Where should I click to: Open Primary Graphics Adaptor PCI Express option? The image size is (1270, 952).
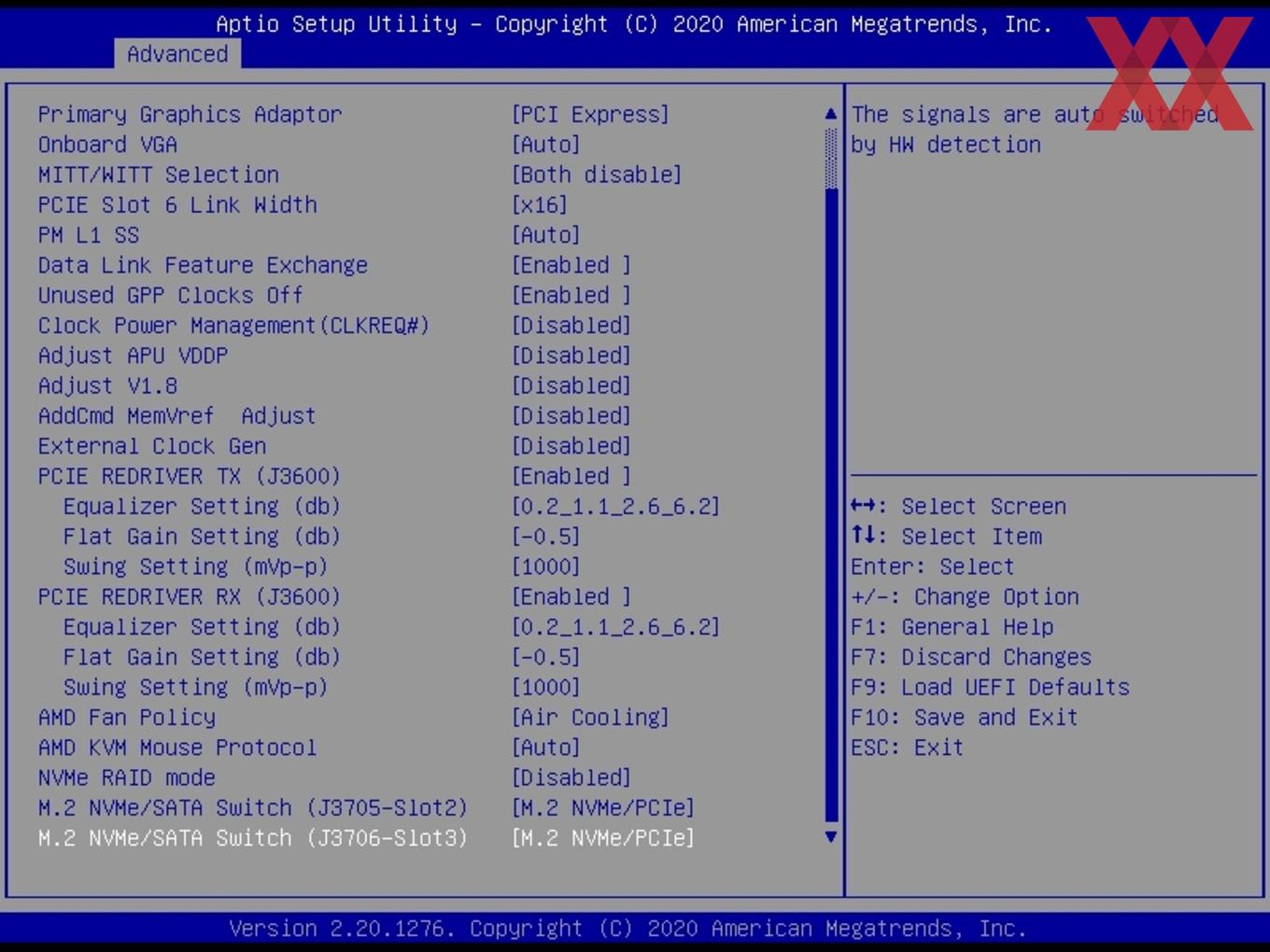(x=590, y=114)
